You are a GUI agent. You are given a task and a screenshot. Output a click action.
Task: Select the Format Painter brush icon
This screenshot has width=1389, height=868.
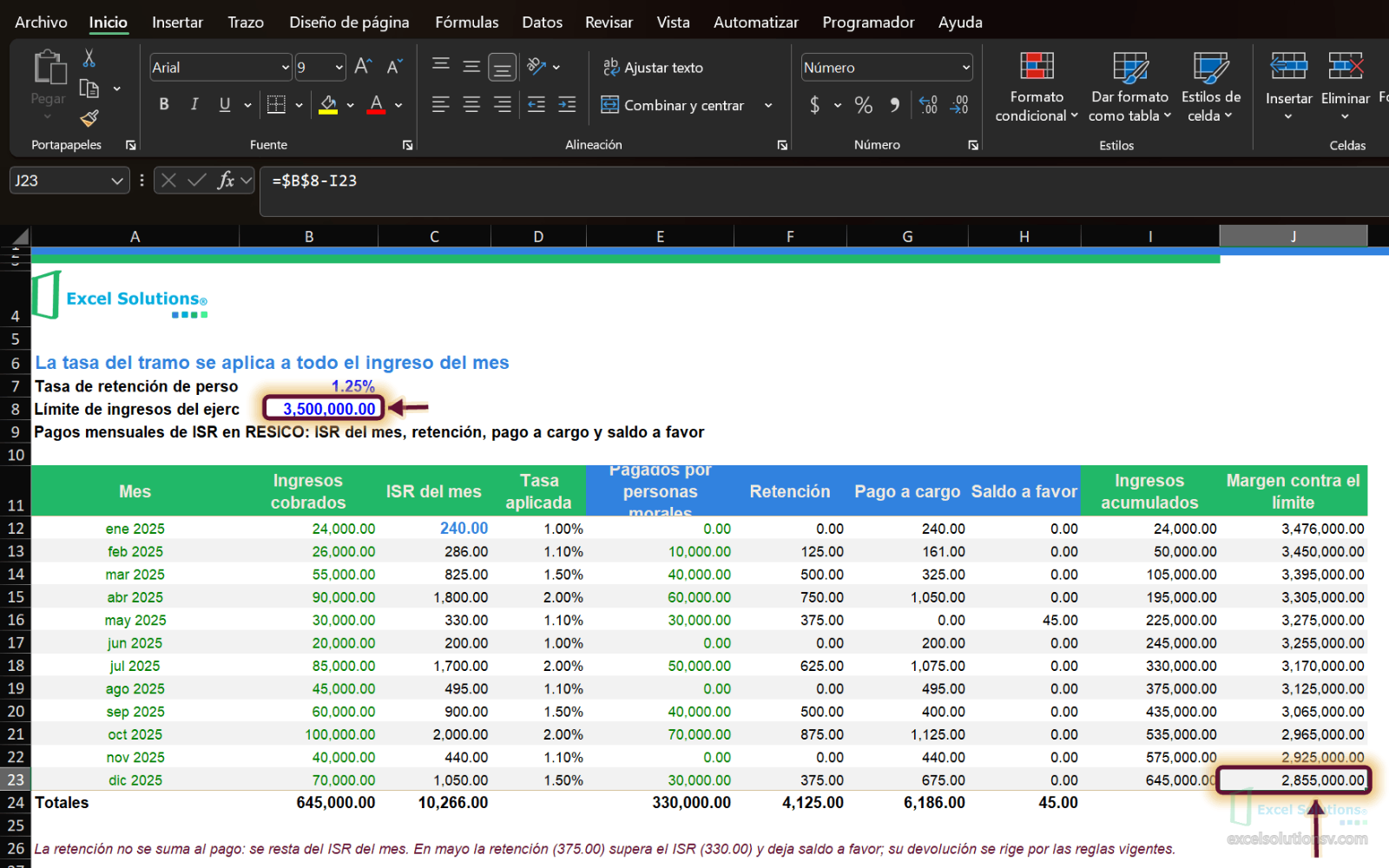pyautogui.click(x=89, y=118)
